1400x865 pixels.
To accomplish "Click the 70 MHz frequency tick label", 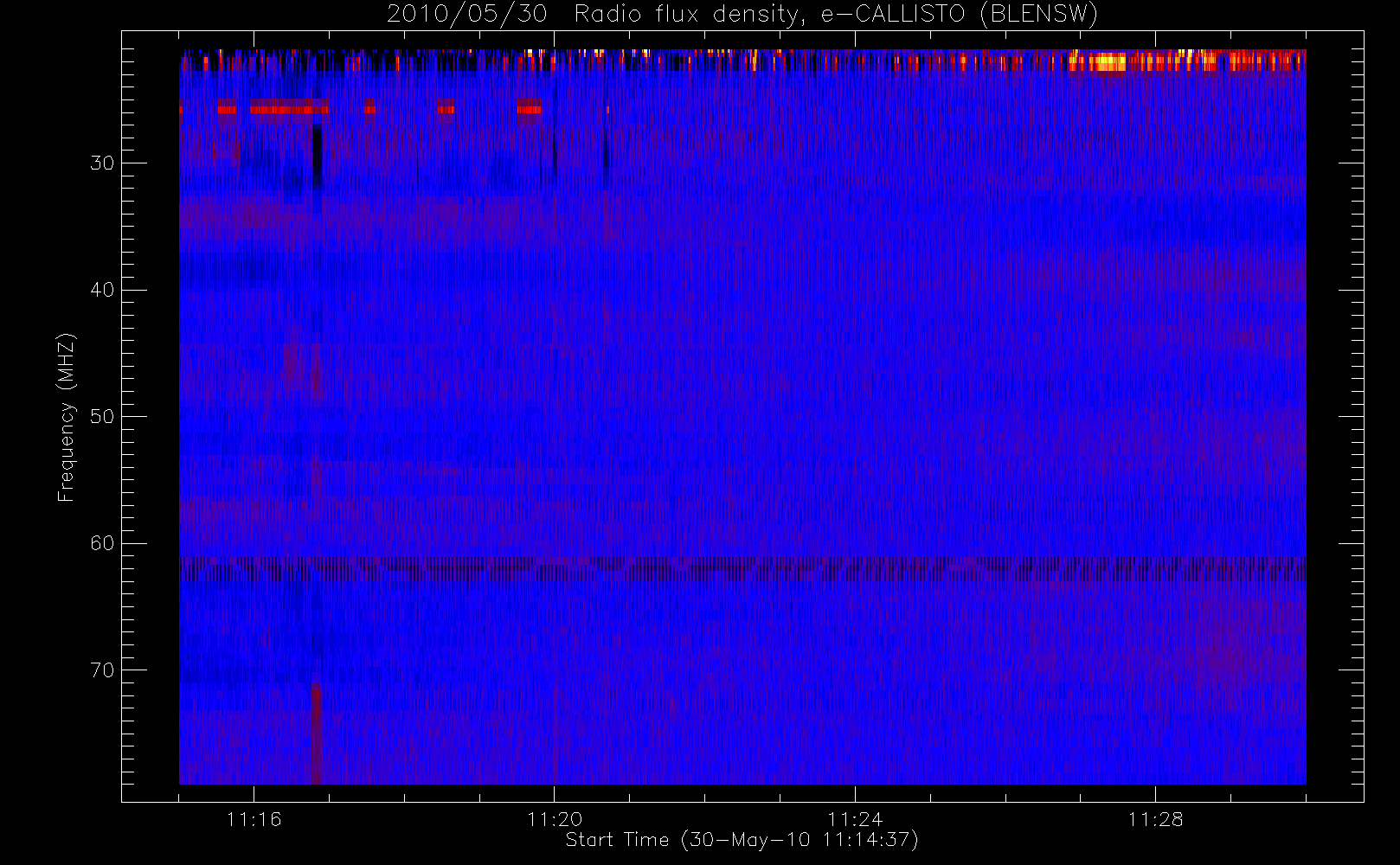I will [x=102, y=670].
